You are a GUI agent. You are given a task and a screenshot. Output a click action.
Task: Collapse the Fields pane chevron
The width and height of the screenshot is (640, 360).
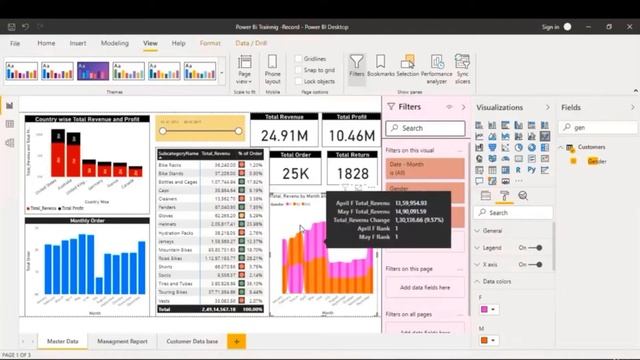633,107
